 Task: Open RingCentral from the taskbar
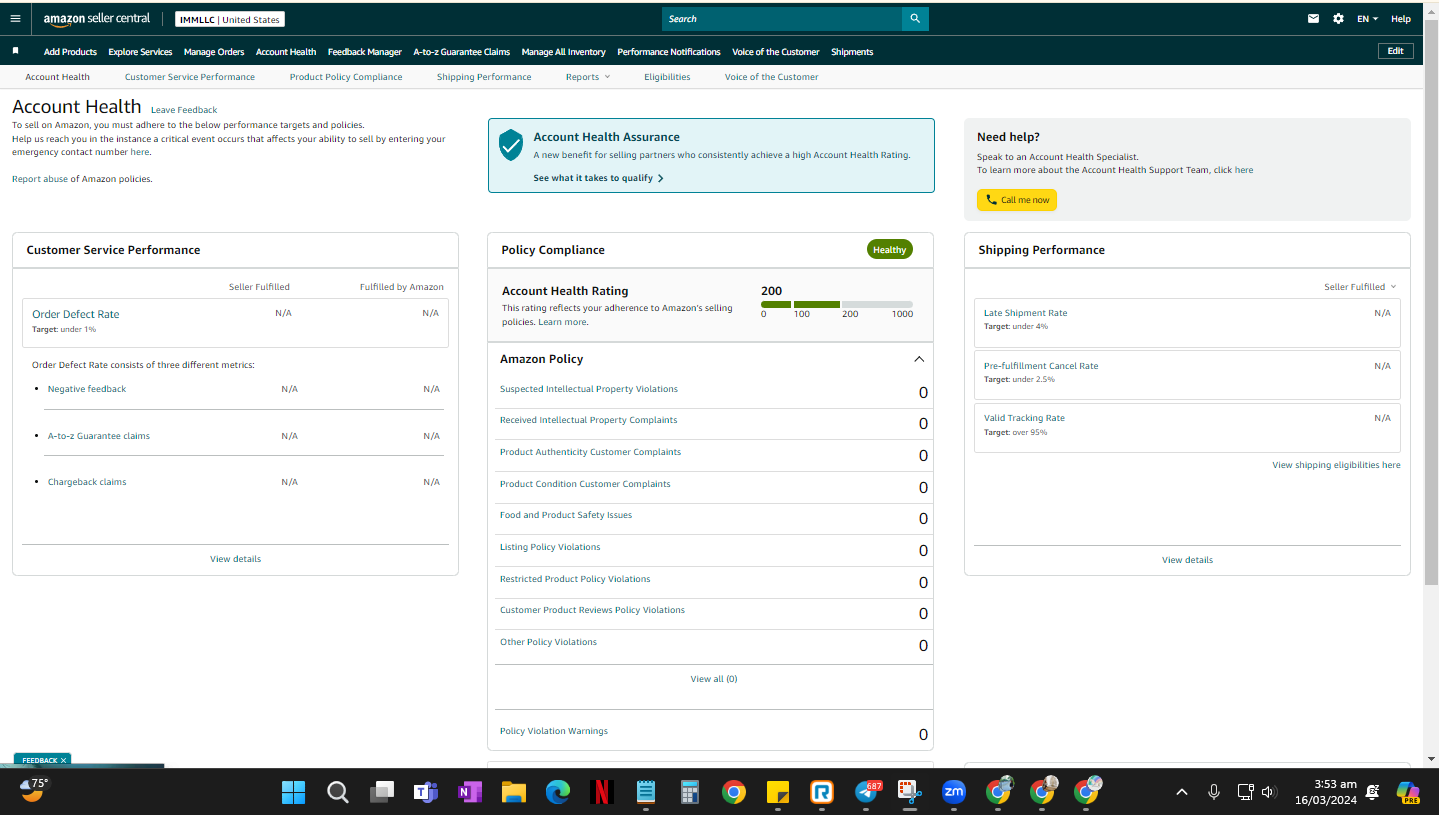click(822, 793)
